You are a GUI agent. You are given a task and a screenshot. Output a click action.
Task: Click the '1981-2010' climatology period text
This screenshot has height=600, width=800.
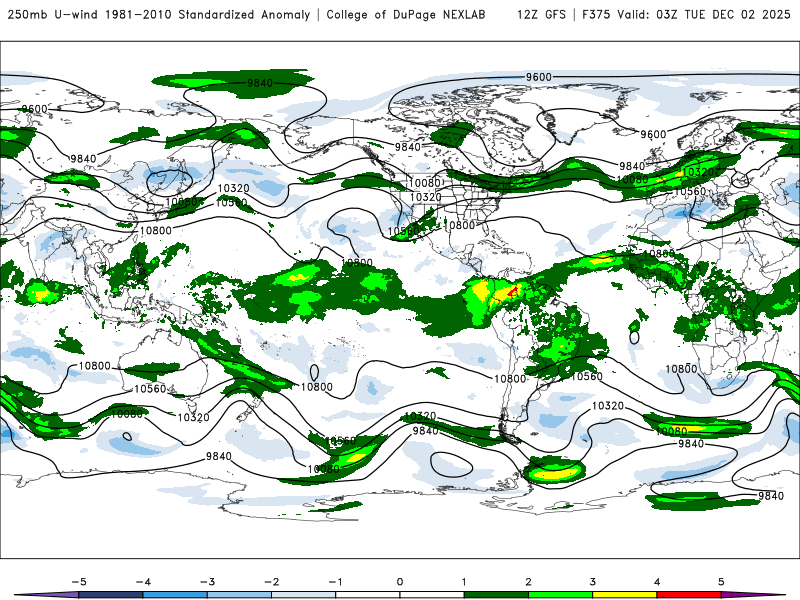point(138,14)
